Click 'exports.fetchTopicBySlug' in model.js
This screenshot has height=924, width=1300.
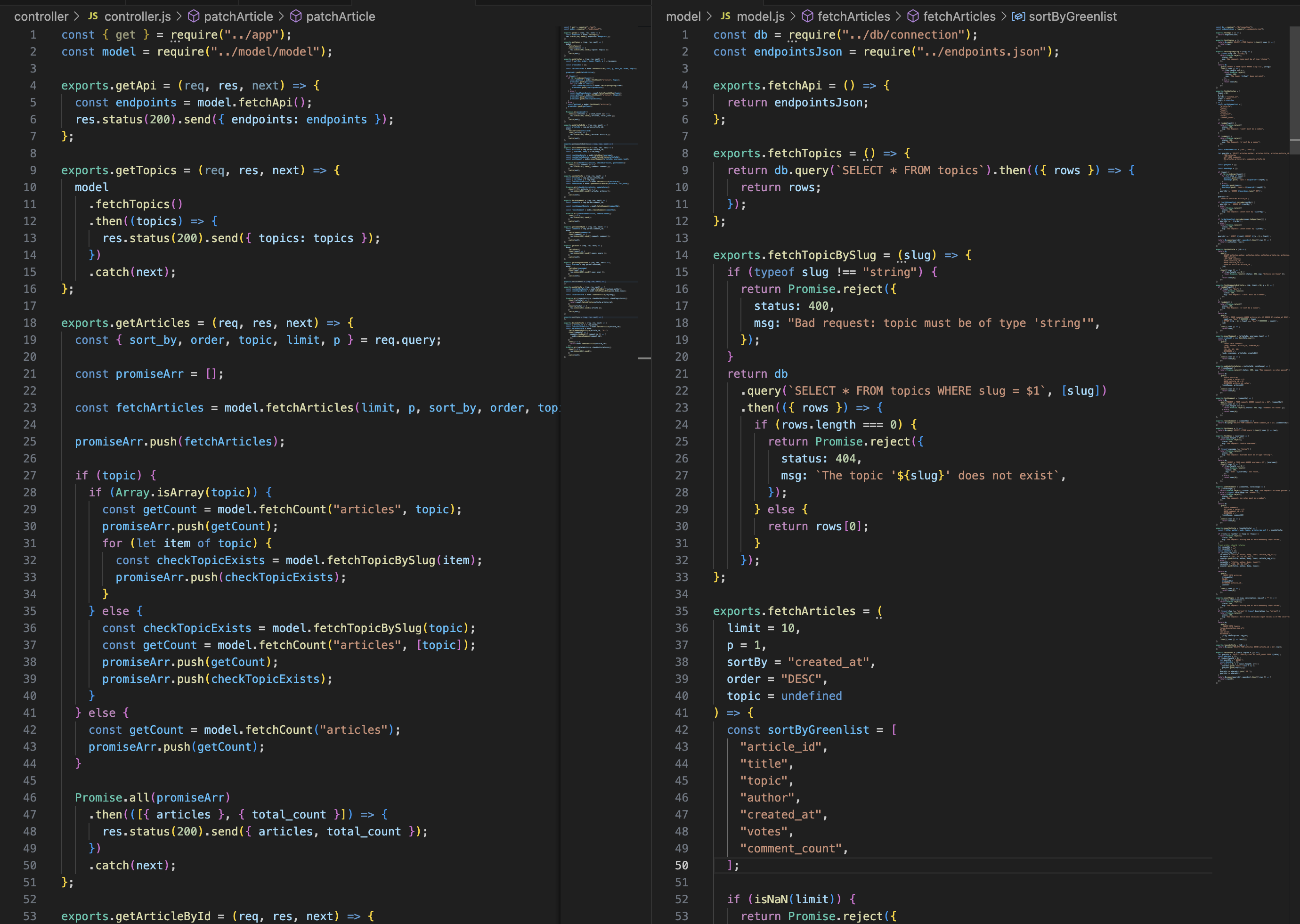[795, 255]
